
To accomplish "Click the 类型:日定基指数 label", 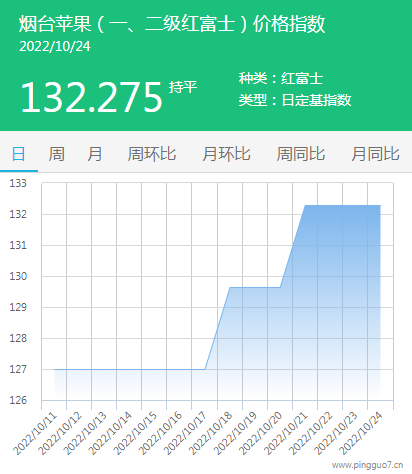I will point(295,100).
